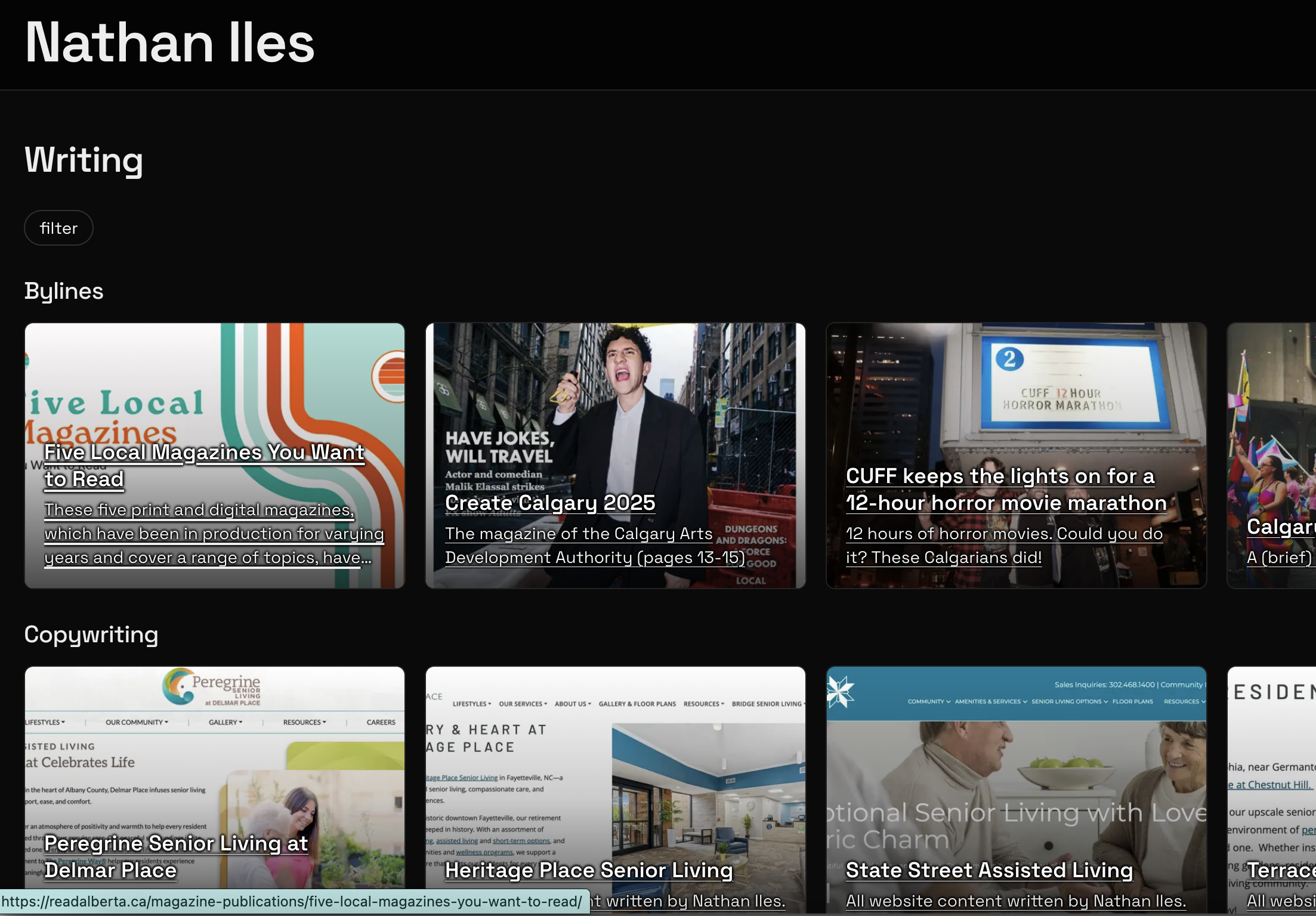This screenshot has height=916, width=1316.
Task: Open the Create Calgary 2025 article
Action: 549,503
